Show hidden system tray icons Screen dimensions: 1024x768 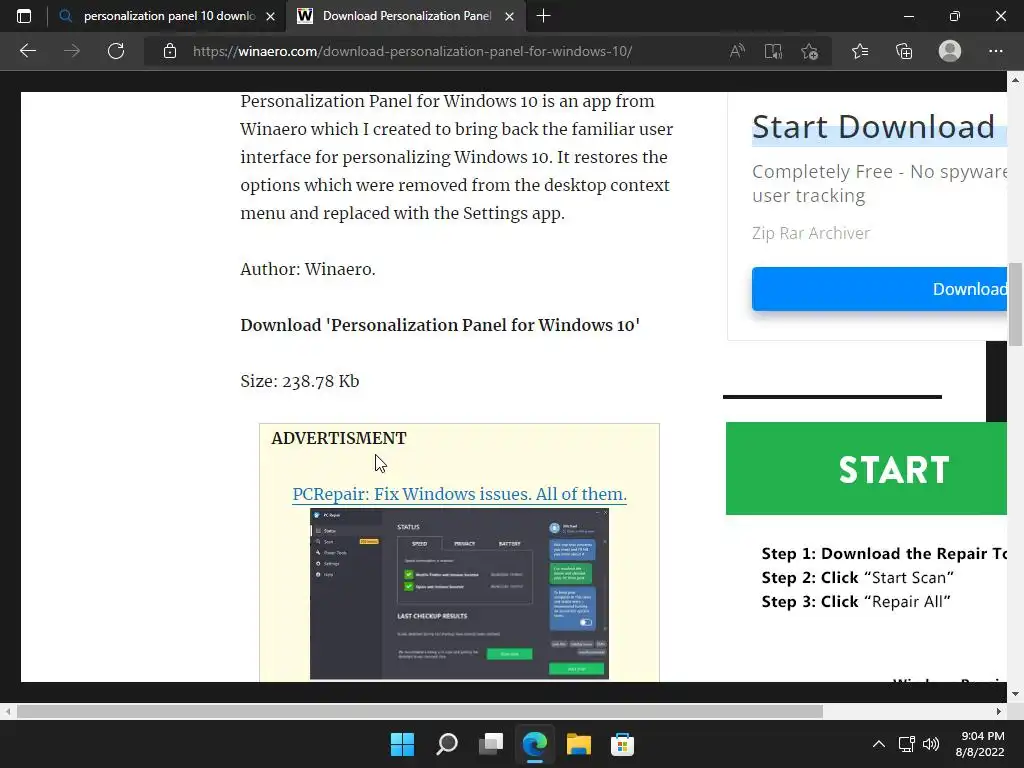[879, 744]
